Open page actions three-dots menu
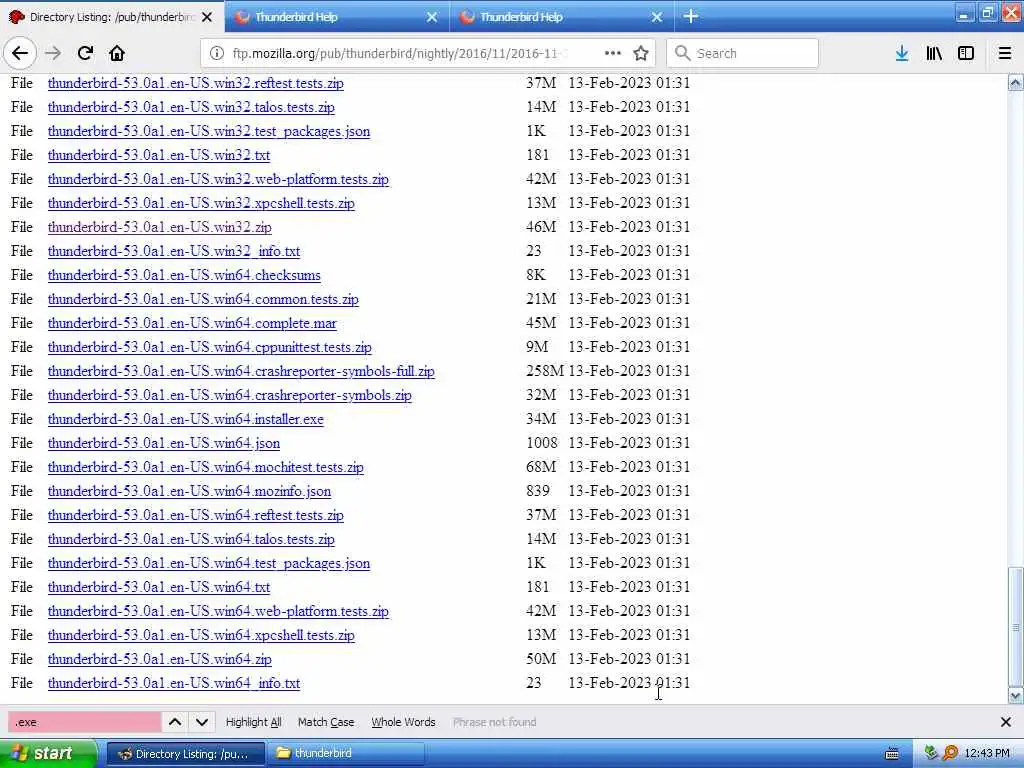 click(x=613, y=53)
